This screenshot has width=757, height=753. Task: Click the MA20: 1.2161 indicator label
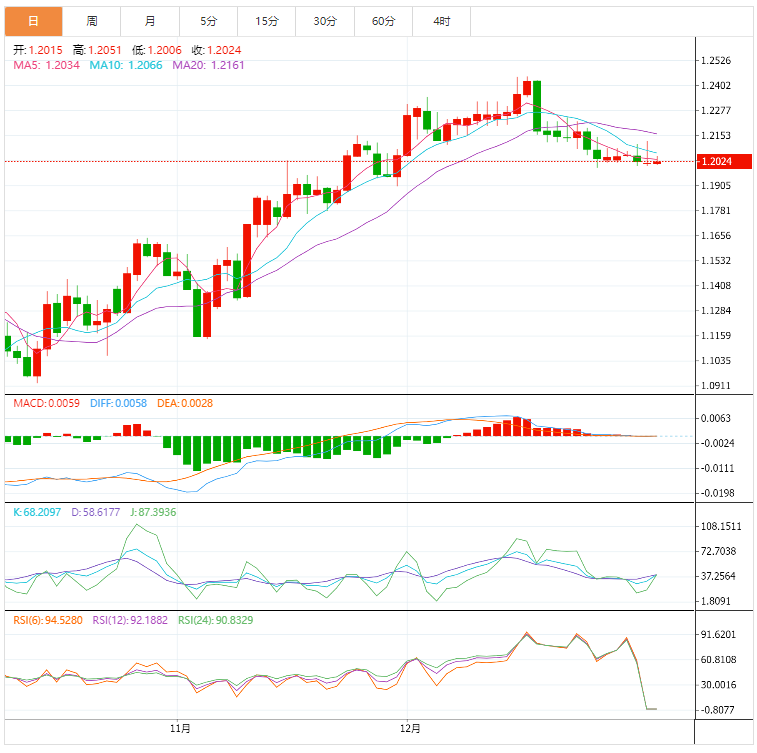click(x=208, y=65)
